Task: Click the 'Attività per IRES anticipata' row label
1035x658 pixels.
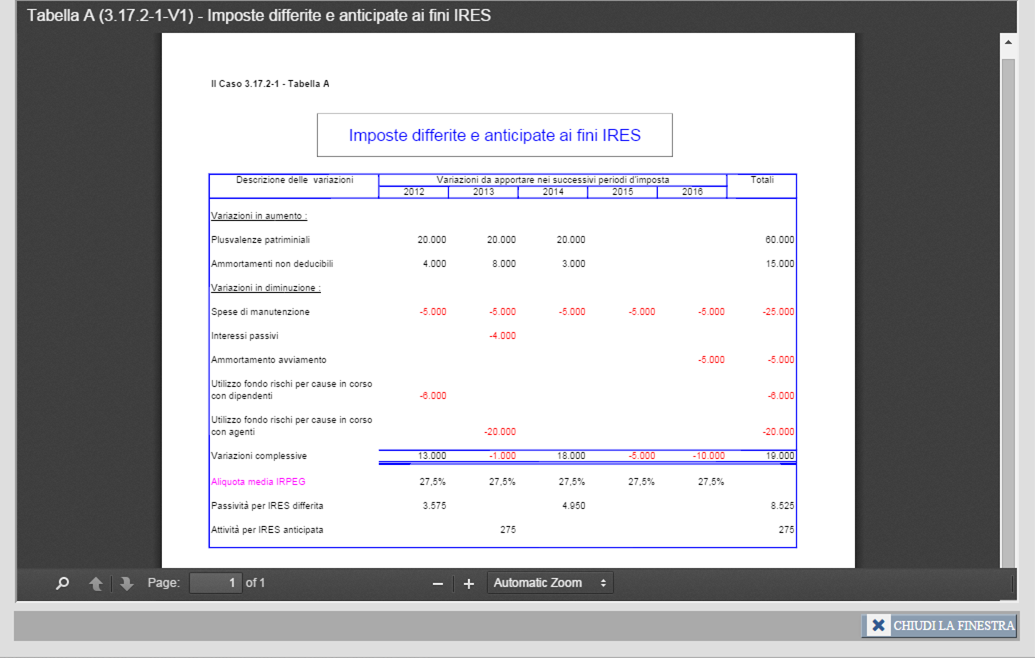Action: (267, 530)
